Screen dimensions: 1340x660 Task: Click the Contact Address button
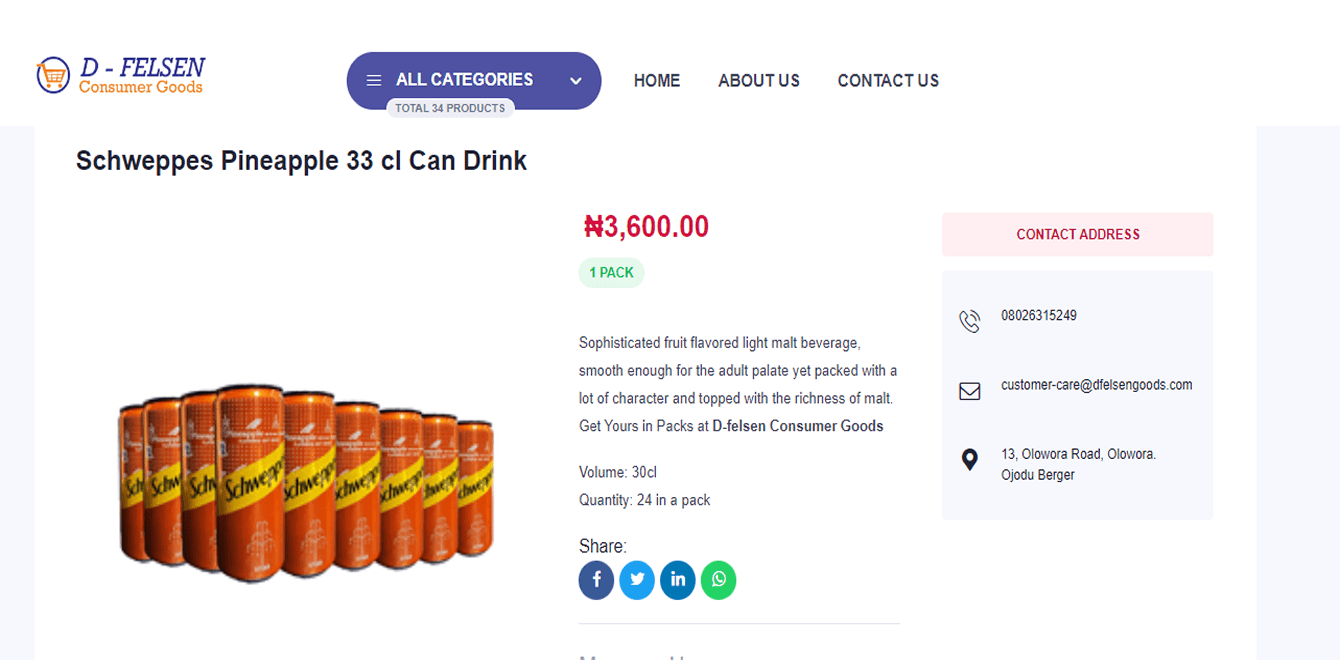pyautogui.click(x=1077, y=234)
